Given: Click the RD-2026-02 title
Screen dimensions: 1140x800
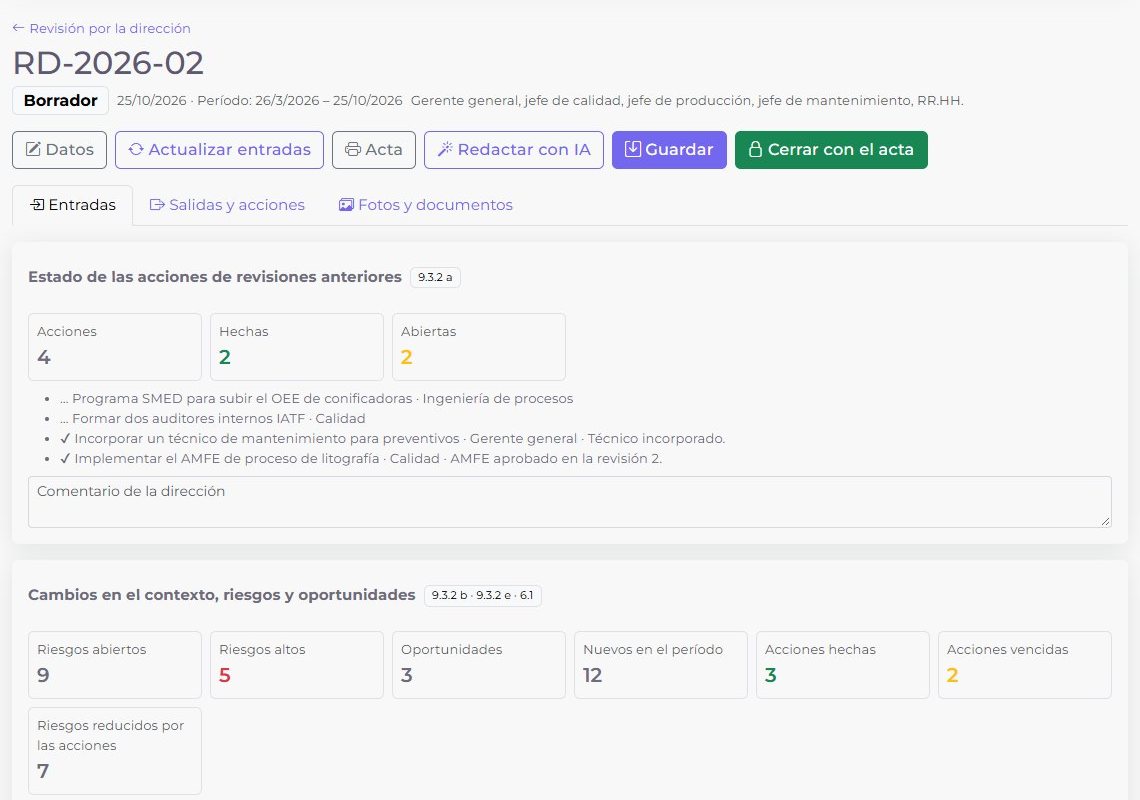Looking at the screenshot, I should (x=108, y=63).
